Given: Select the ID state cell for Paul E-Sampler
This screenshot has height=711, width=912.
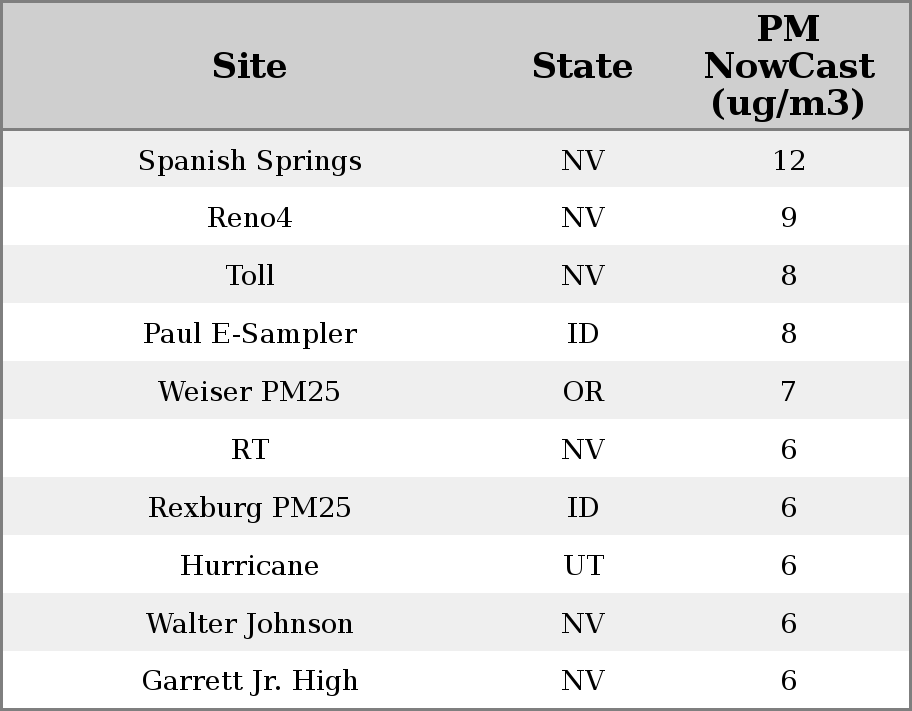Looking at the screenshot, I should point(582,334).
